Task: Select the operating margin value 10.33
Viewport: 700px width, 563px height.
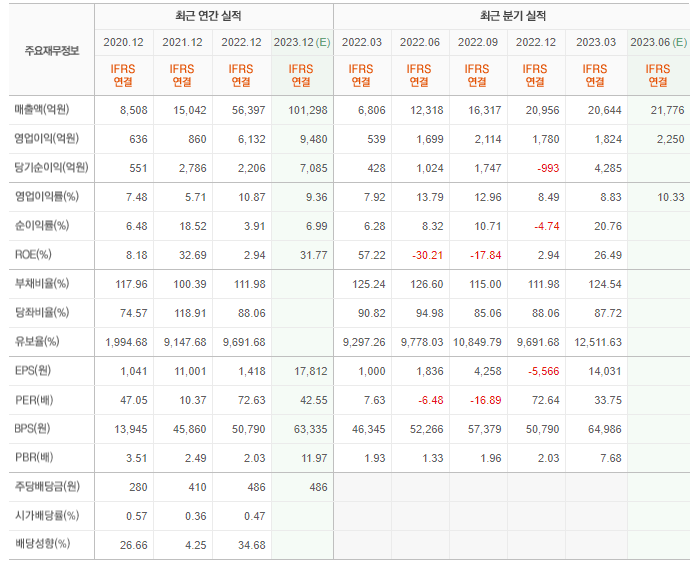Action: pos(671,197)
